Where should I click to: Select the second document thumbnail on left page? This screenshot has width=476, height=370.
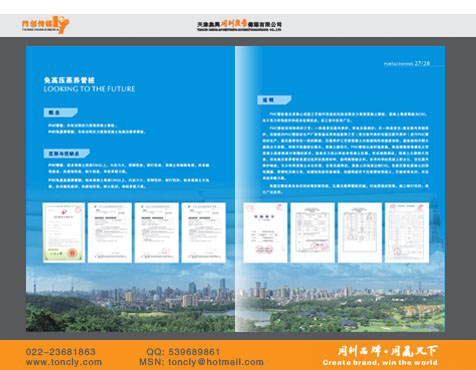(x=110, y=233)
